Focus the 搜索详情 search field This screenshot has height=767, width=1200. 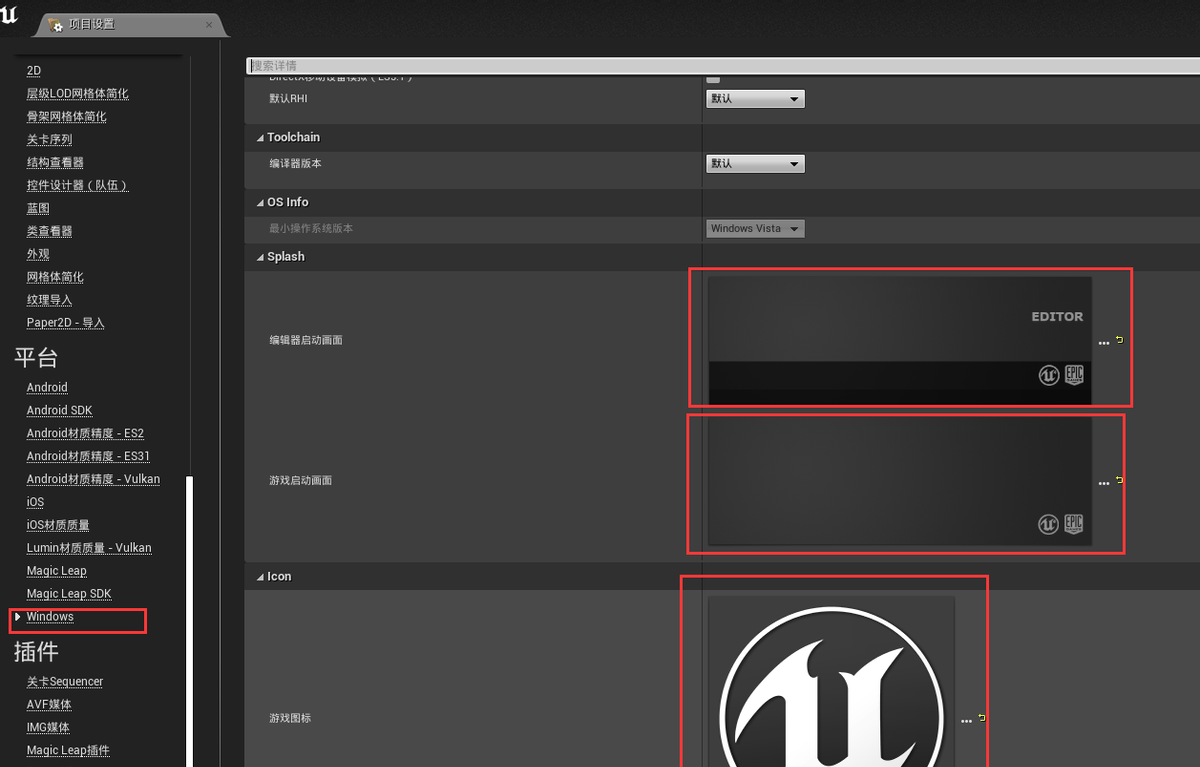click(x=722, y=66)
